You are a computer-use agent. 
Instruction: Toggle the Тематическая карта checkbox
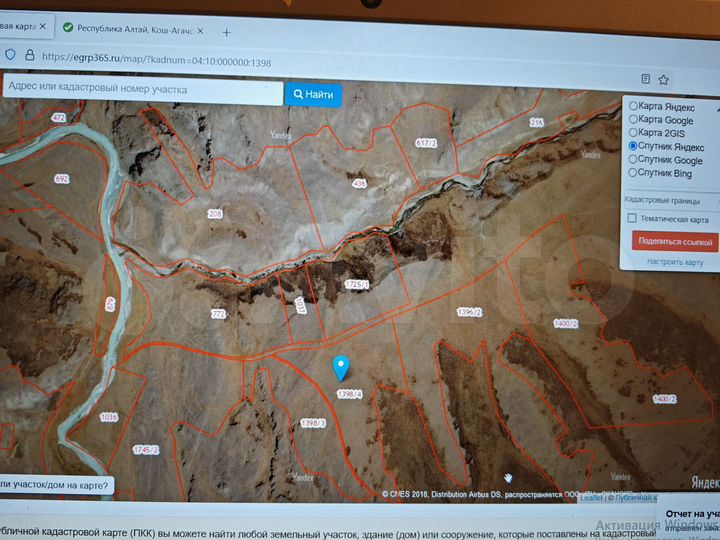[632, 218]
